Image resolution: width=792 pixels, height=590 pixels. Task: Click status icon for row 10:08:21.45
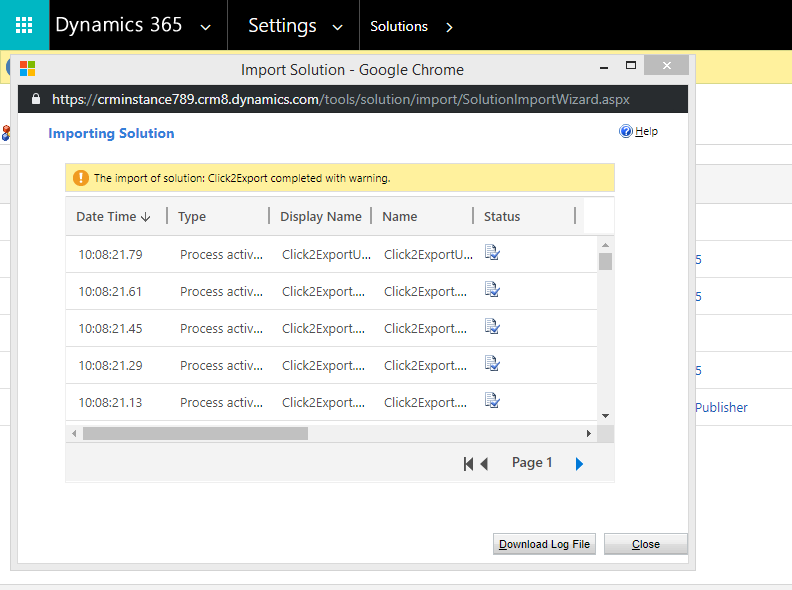click(492, 326)
